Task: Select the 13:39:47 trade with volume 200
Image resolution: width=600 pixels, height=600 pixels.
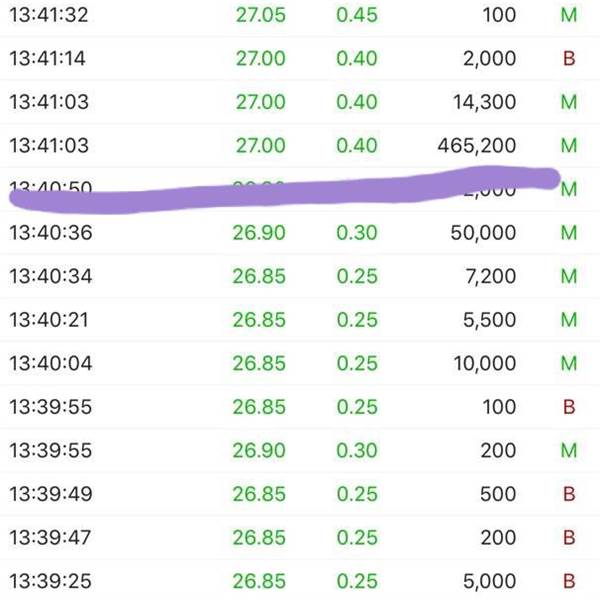Action: 300,537
